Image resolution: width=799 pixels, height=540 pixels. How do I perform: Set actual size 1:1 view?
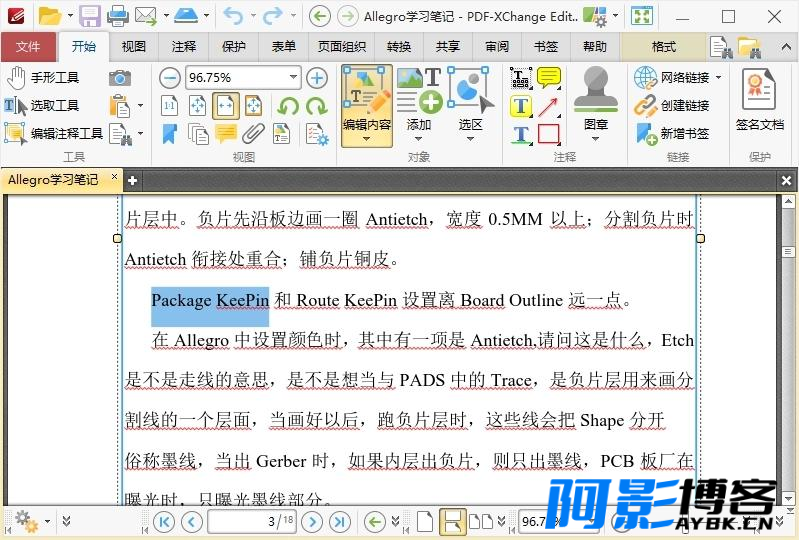[170, 106]
